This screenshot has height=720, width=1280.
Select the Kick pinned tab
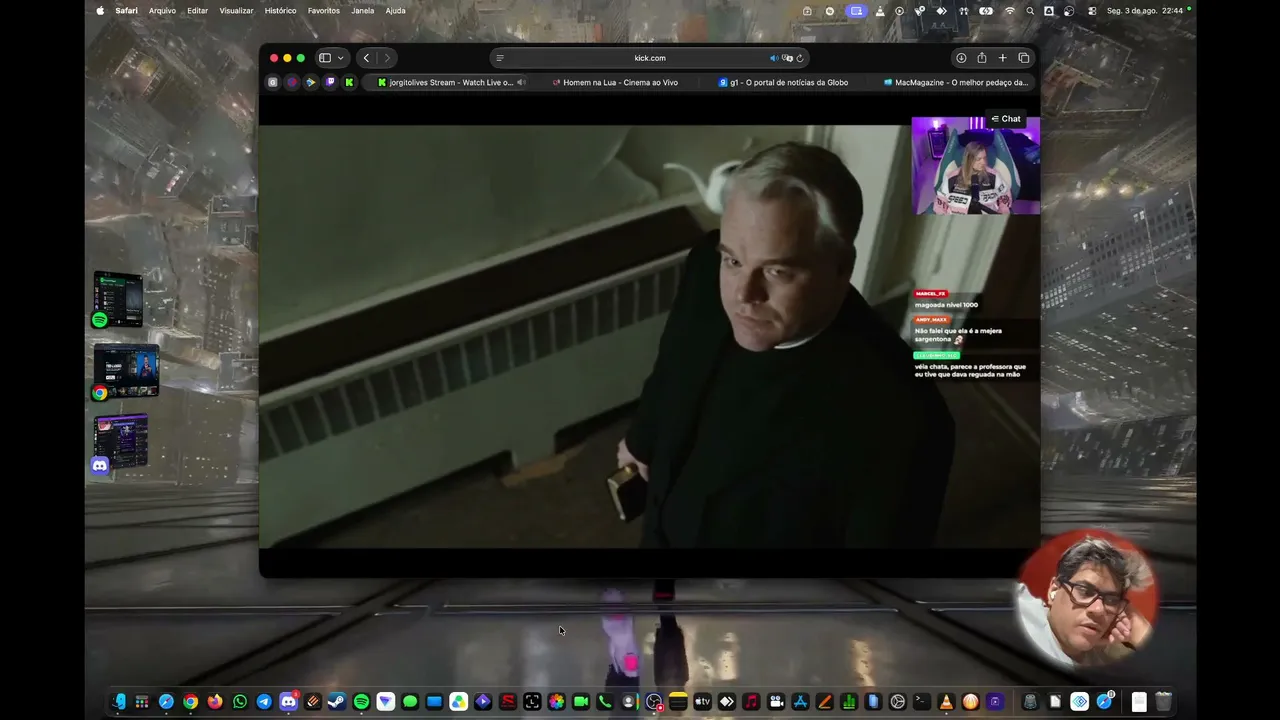click(x=349, y=82)
